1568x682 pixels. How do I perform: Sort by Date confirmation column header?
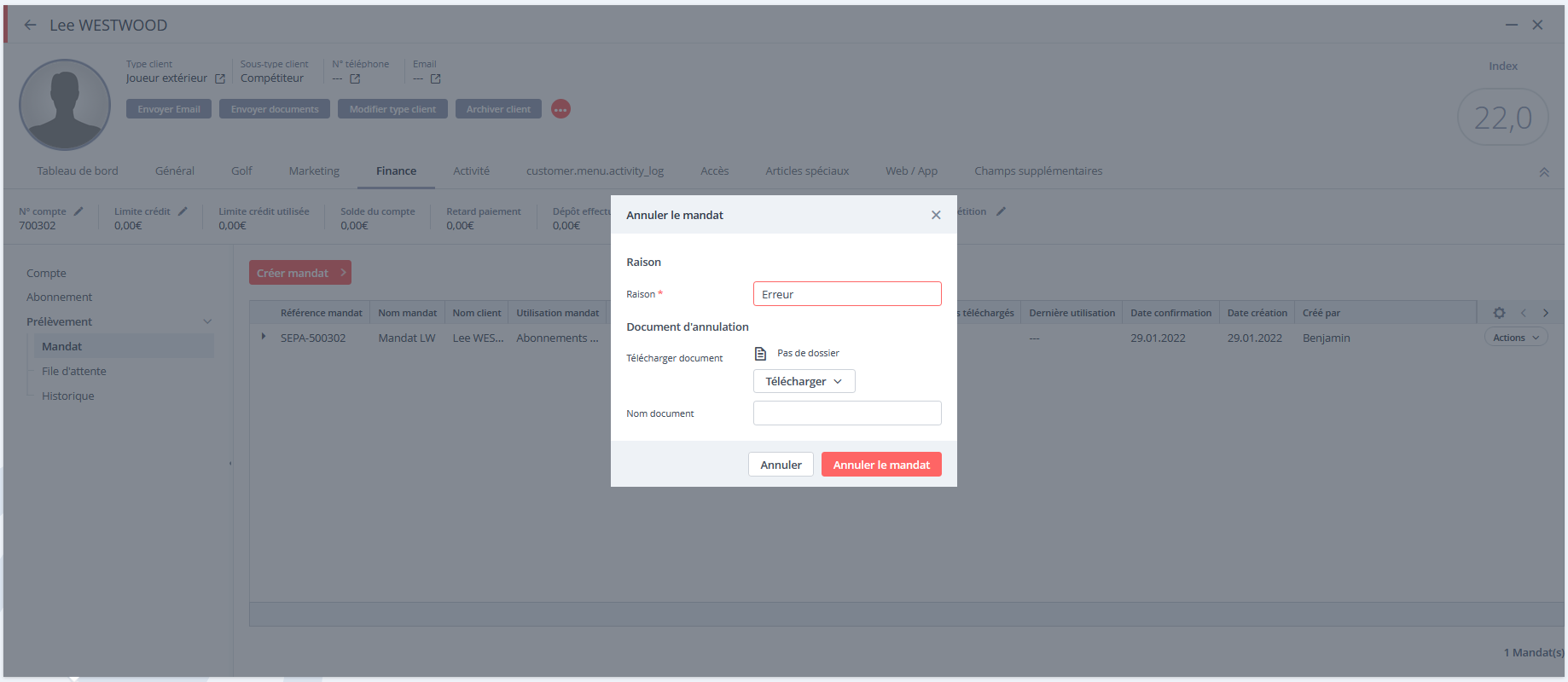click(1170, 313)
